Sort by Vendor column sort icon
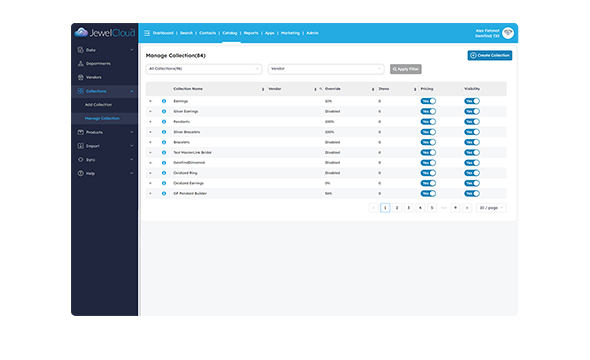Viewport: 590px width, 360px height. tap(315, 89)
